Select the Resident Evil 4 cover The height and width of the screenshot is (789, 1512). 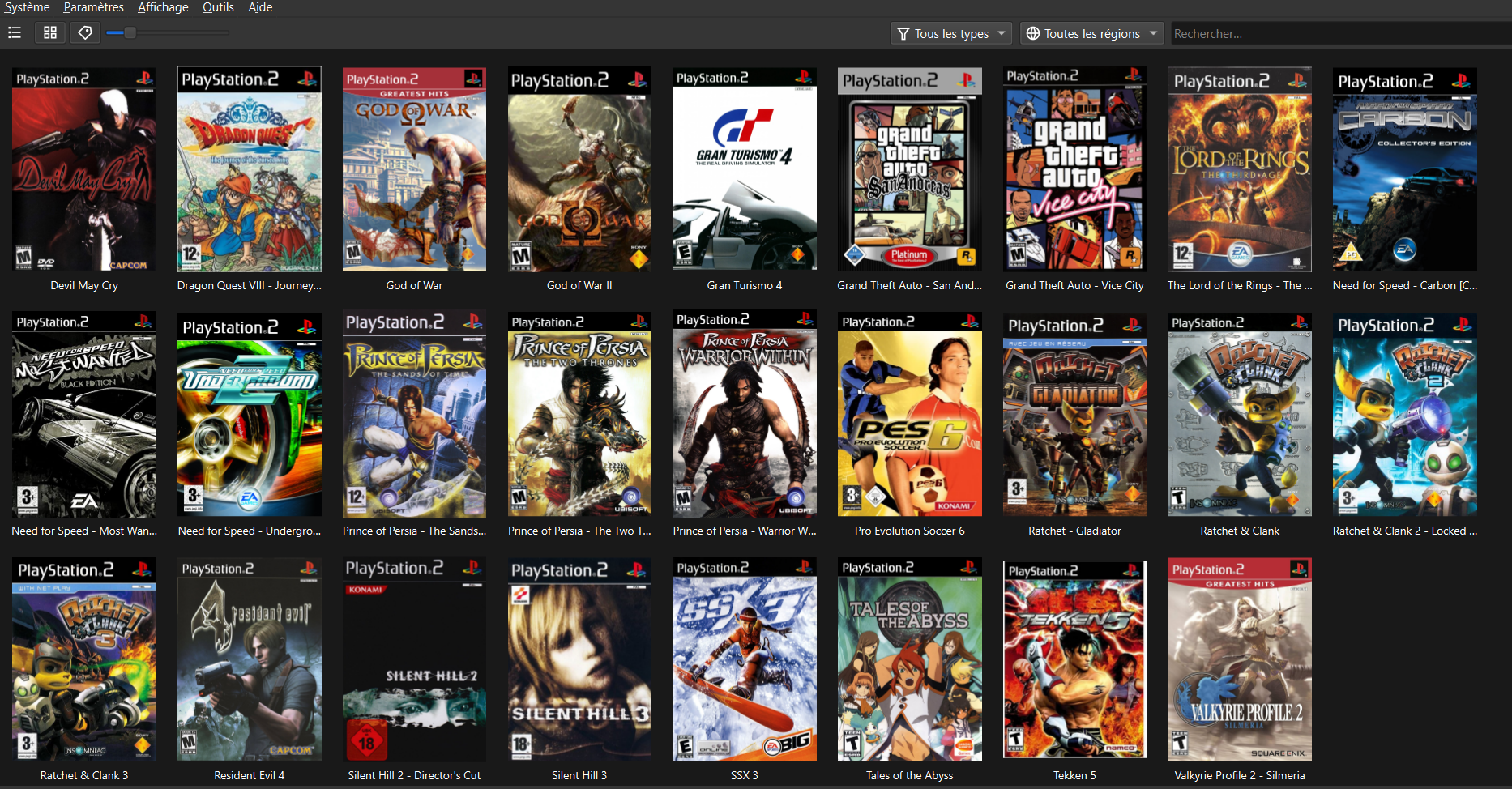pyautogui.click(x=250, y=659)
